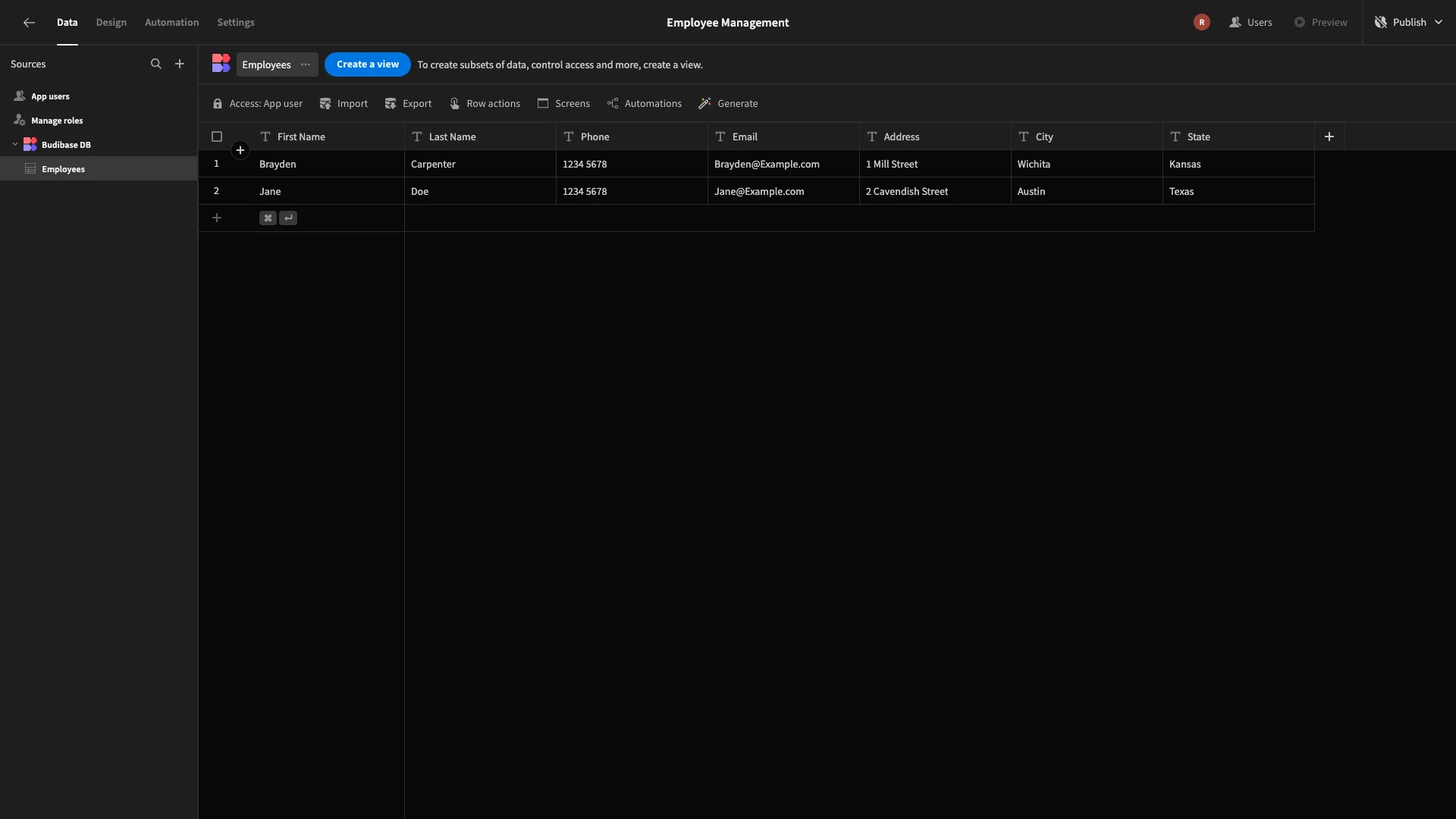Select the Texas state cell

(1238, 192)
